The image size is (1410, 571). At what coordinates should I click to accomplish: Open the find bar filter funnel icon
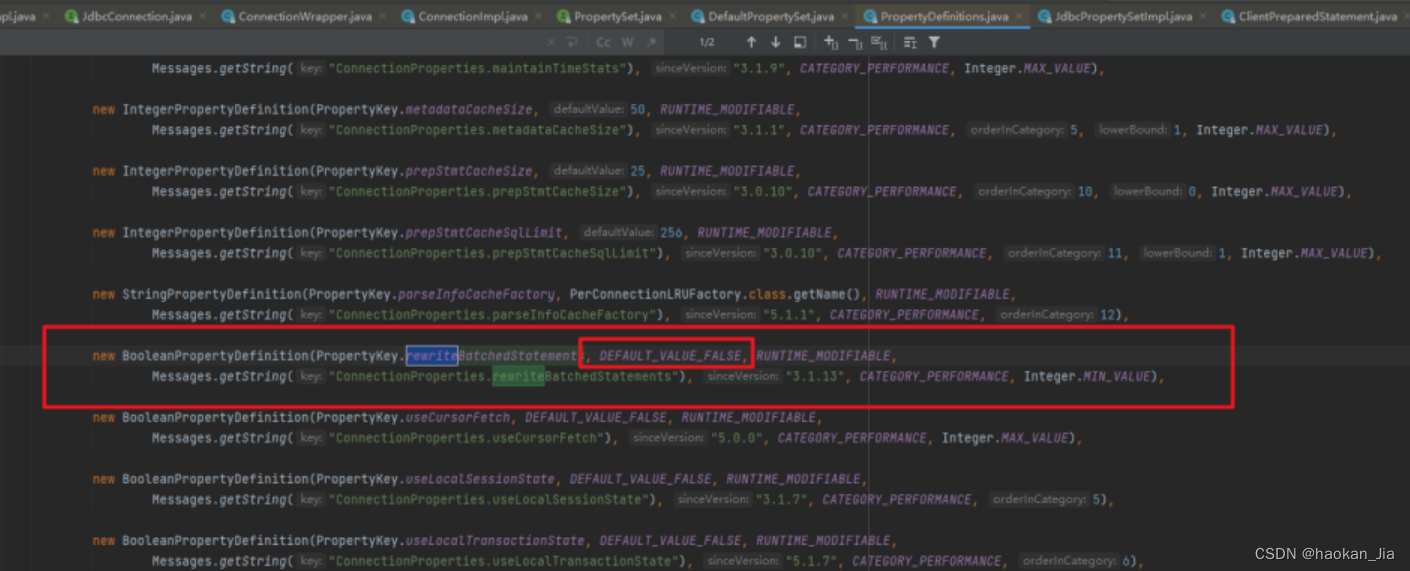pyautogui.click(x=934, y=42)
